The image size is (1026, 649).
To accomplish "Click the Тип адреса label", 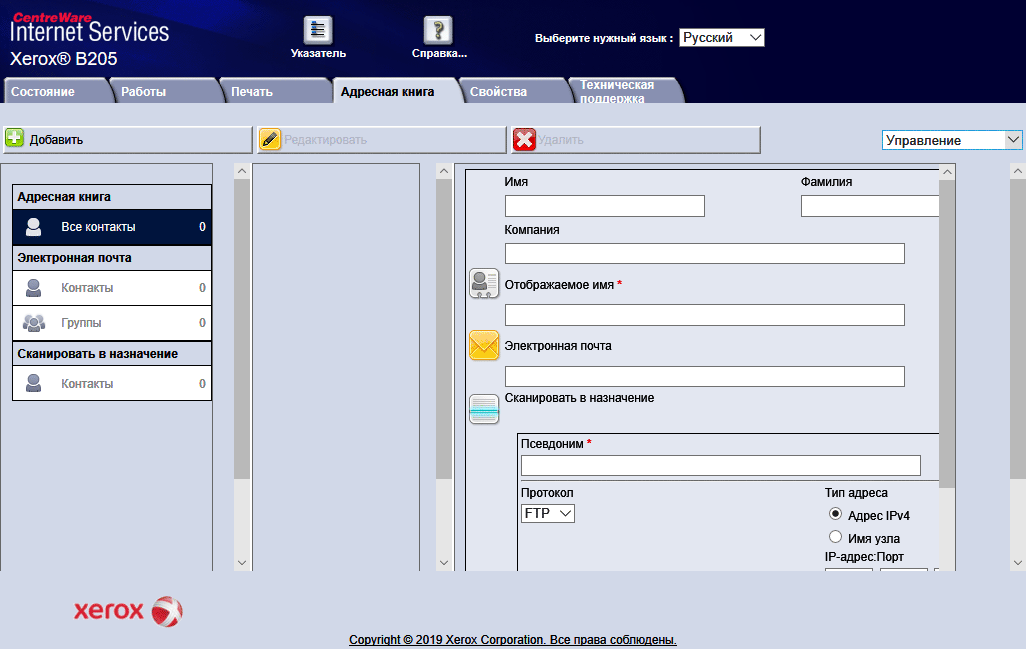I will [x=856, y=493].
